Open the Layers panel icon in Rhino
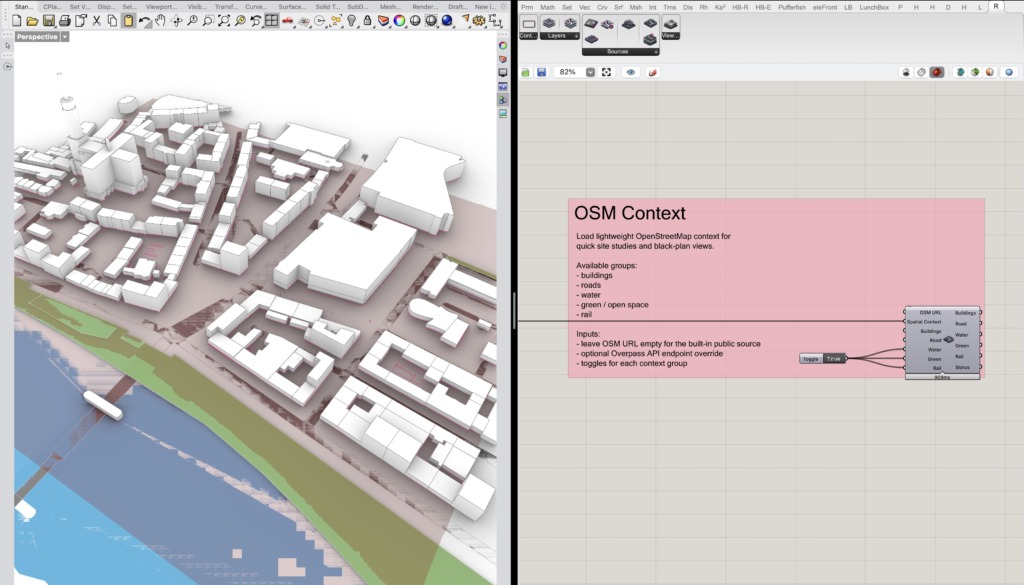 (383, 21)
